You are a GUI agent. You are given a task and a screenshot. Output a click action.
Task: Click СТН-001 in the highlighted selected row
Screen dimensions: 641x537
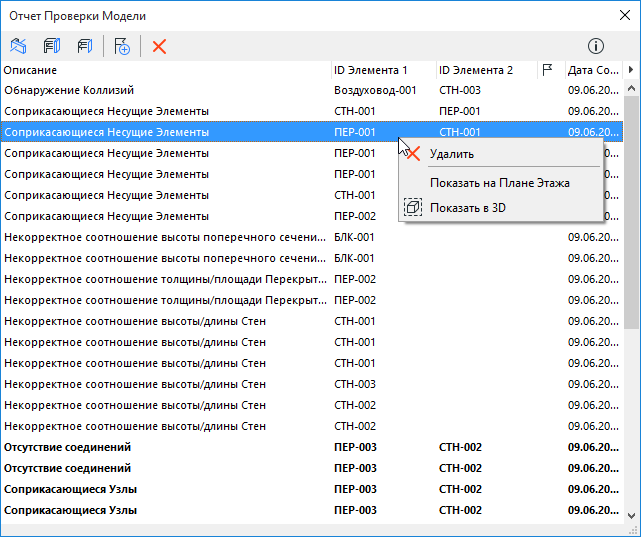459,132
